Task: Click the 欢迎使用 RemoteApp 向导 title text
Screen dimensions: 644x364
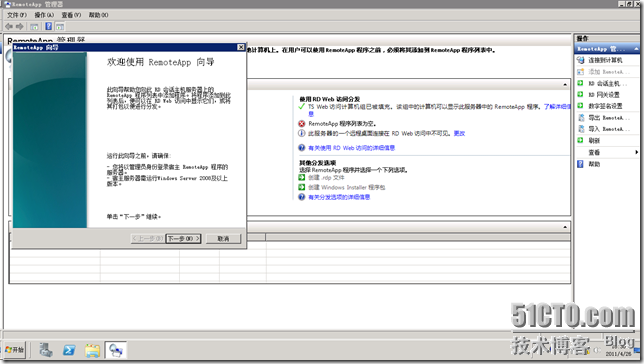Action: [161, 62]
